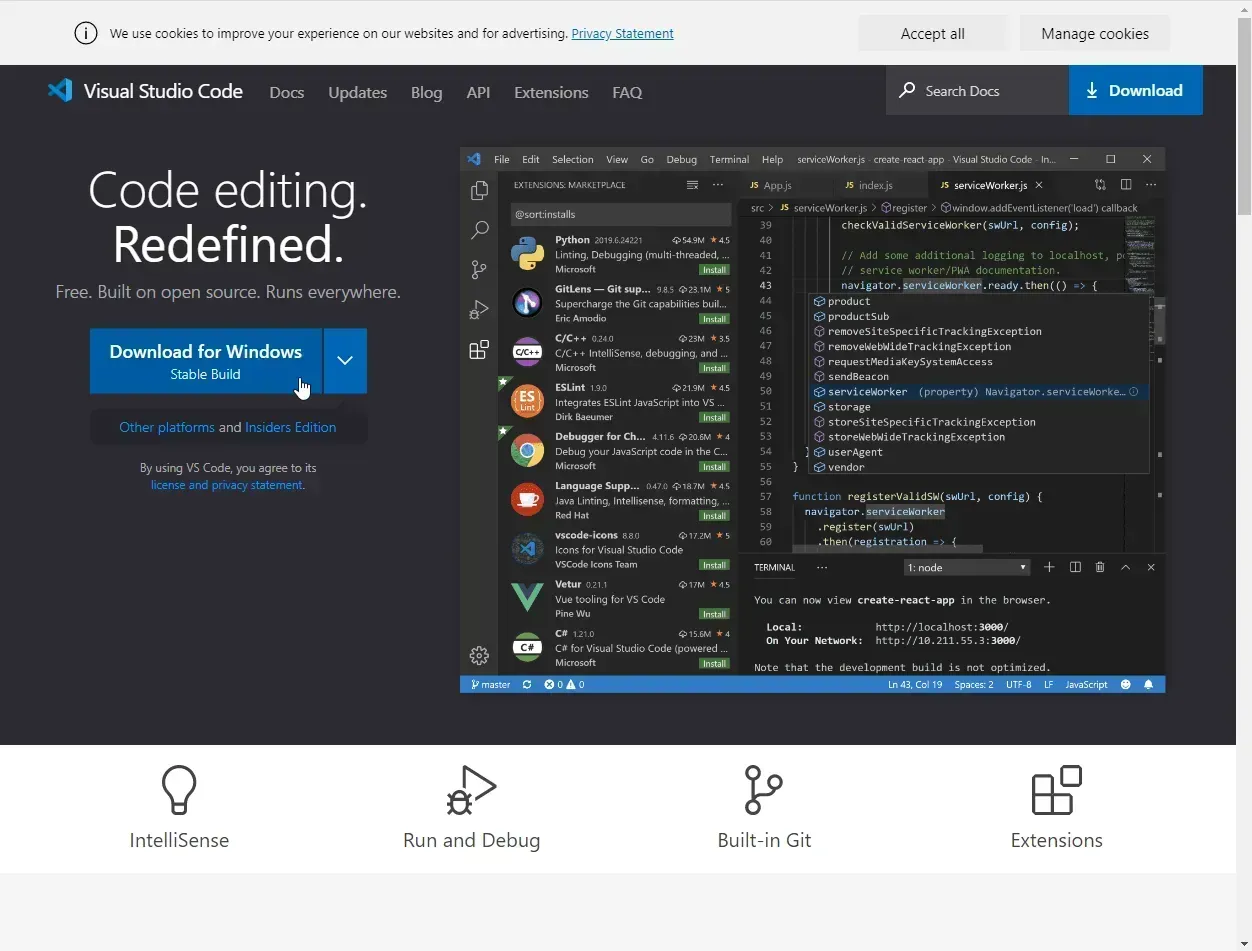Screen dimensions: 1252x951
Task: Click the sync icon beside master in the status bar
Action: click(x=527, y=685)
